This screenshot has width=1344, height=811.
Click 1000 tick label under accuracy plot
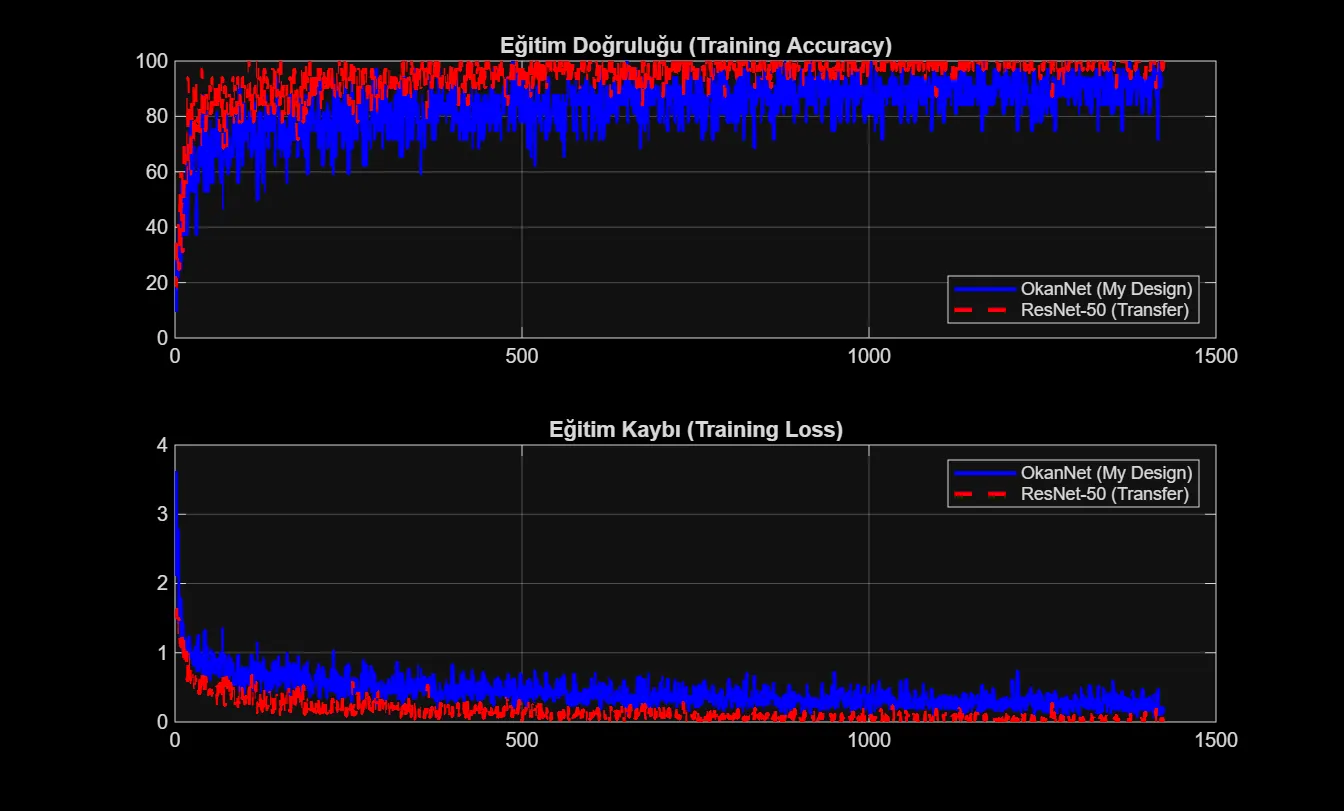pyautogui.click(x=868, y=357)
